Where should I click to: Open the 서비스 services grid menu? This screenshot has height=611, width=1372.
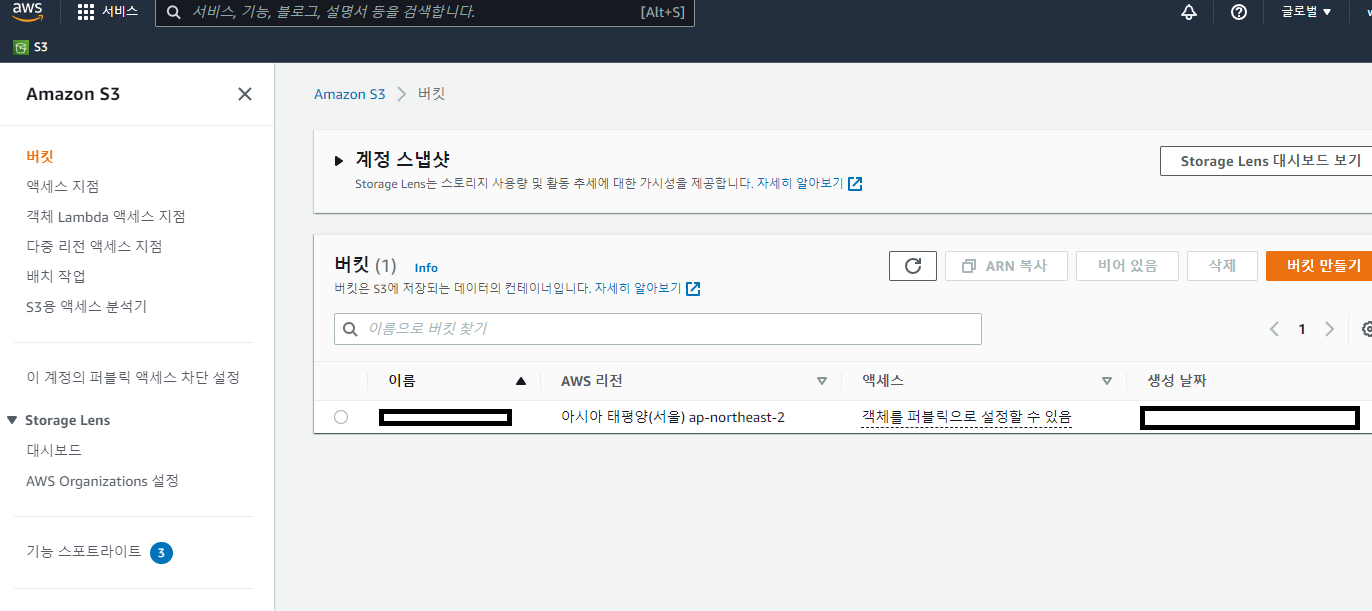(x=108, y=12)
